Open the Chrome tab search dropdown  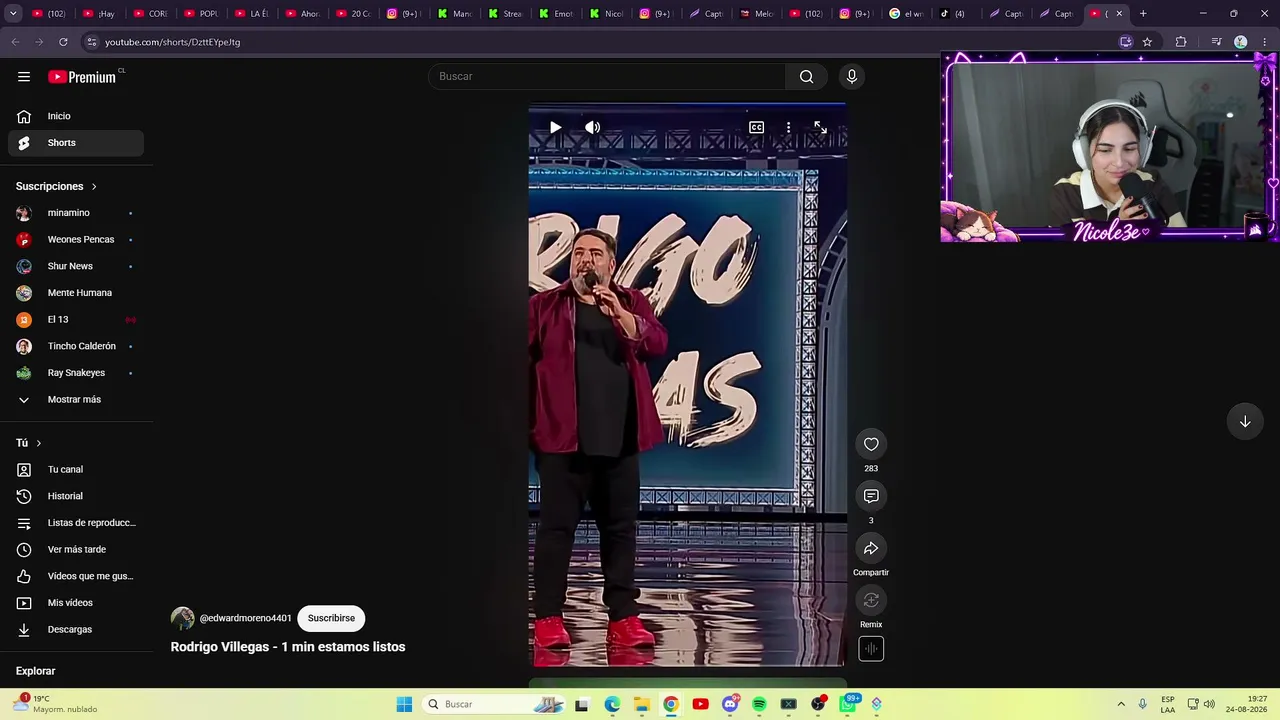(12, 14)
